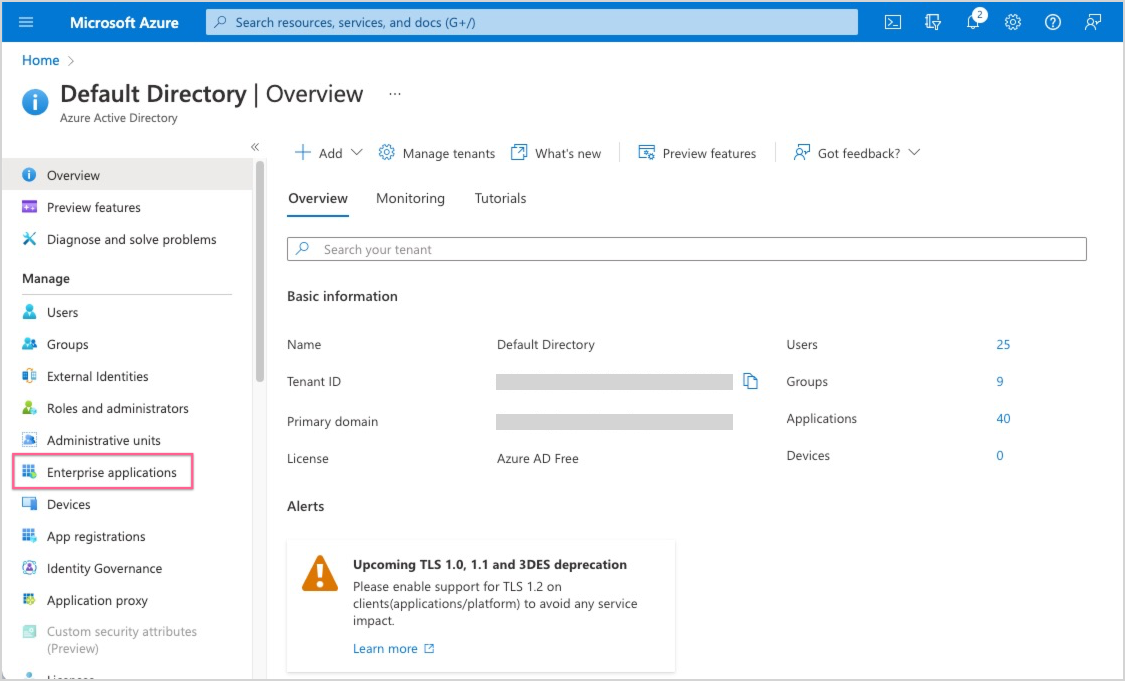This screenshot has height=681, width=1125.
Task: Click the sidebar vertical scrollbar
Action: pos(260,270)
